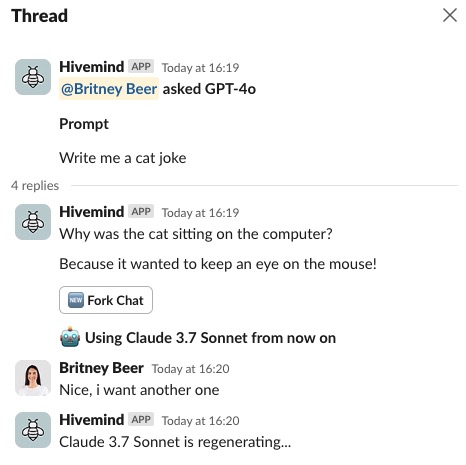The height and width of the screenshot is (465, 466).
Task: Click the NEW badge icon in Fork Chat
Action: point(76,300)
